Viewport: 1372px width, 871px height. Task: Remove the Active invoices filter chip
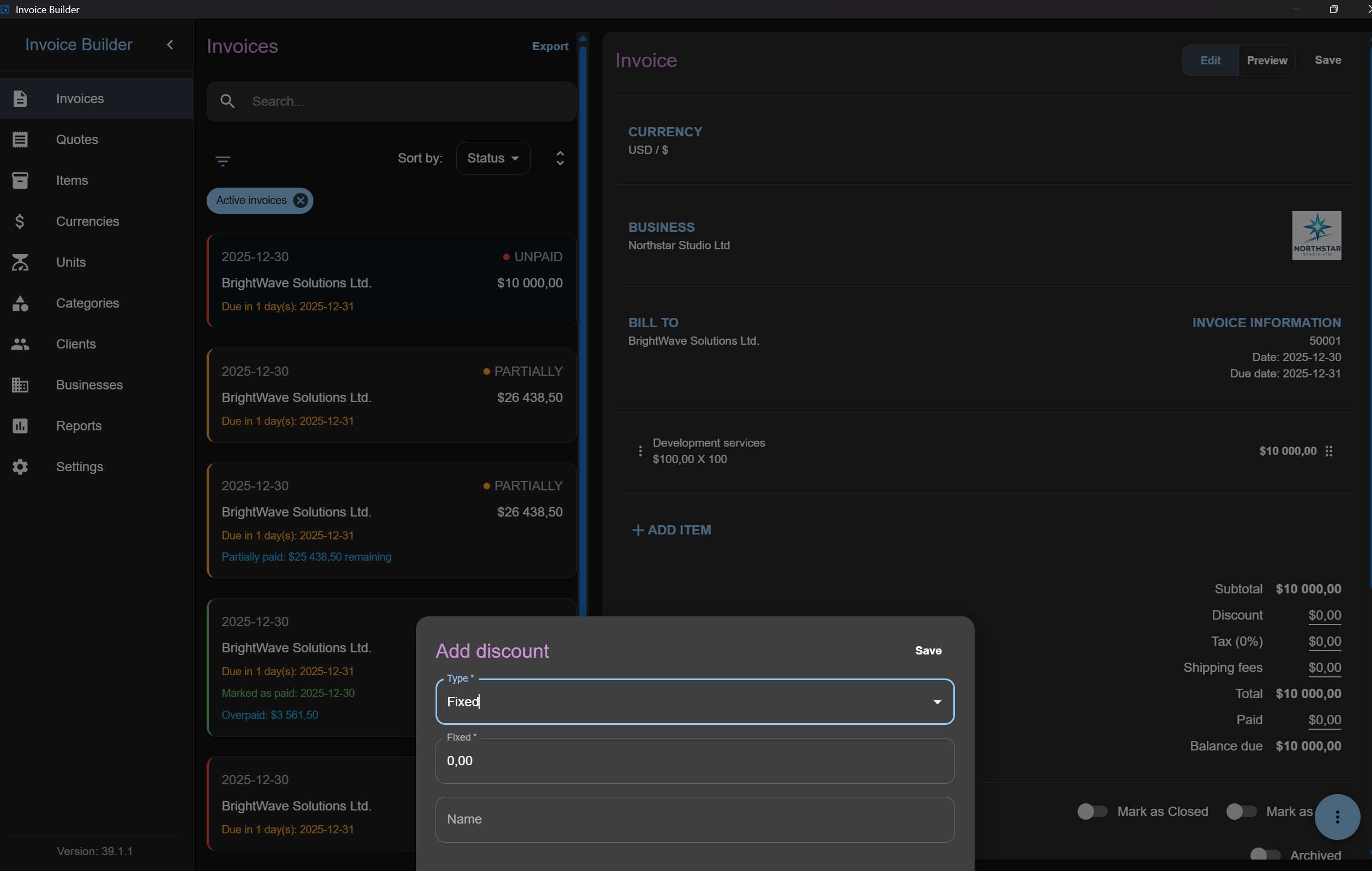(x=300, y=201)
